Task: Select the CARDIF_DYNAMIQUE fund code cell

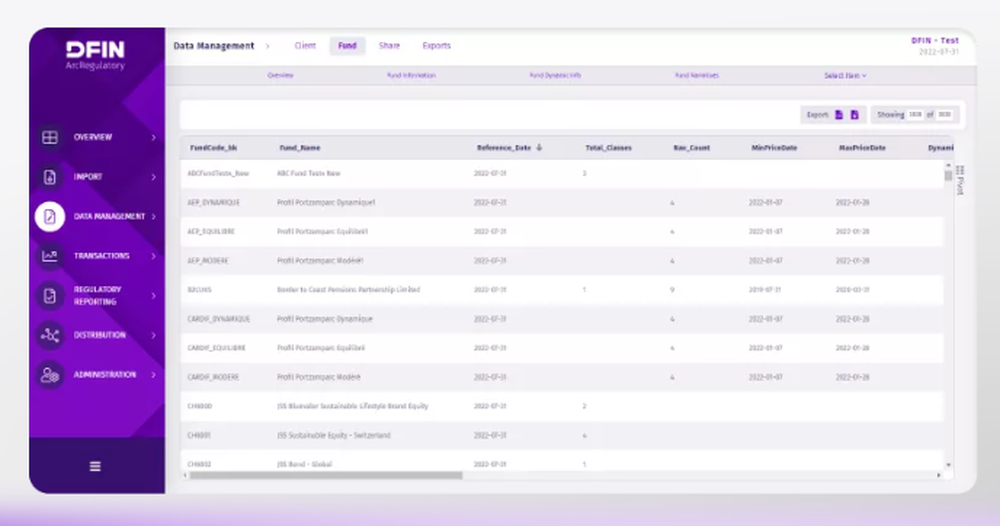Action: [x=219, y=319]
